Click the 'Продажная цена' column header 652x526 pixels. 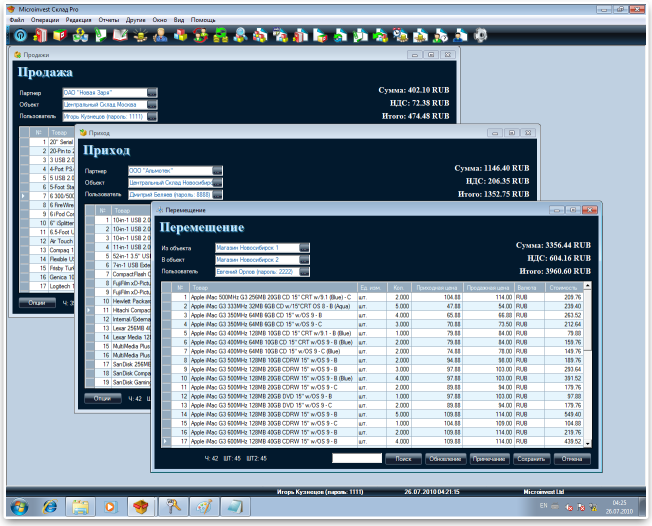(x=488, y=287)
